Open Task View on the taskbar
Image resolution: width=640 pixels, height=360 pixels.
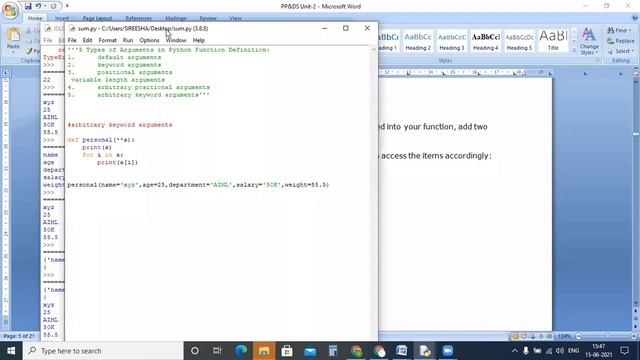(217, 351)
